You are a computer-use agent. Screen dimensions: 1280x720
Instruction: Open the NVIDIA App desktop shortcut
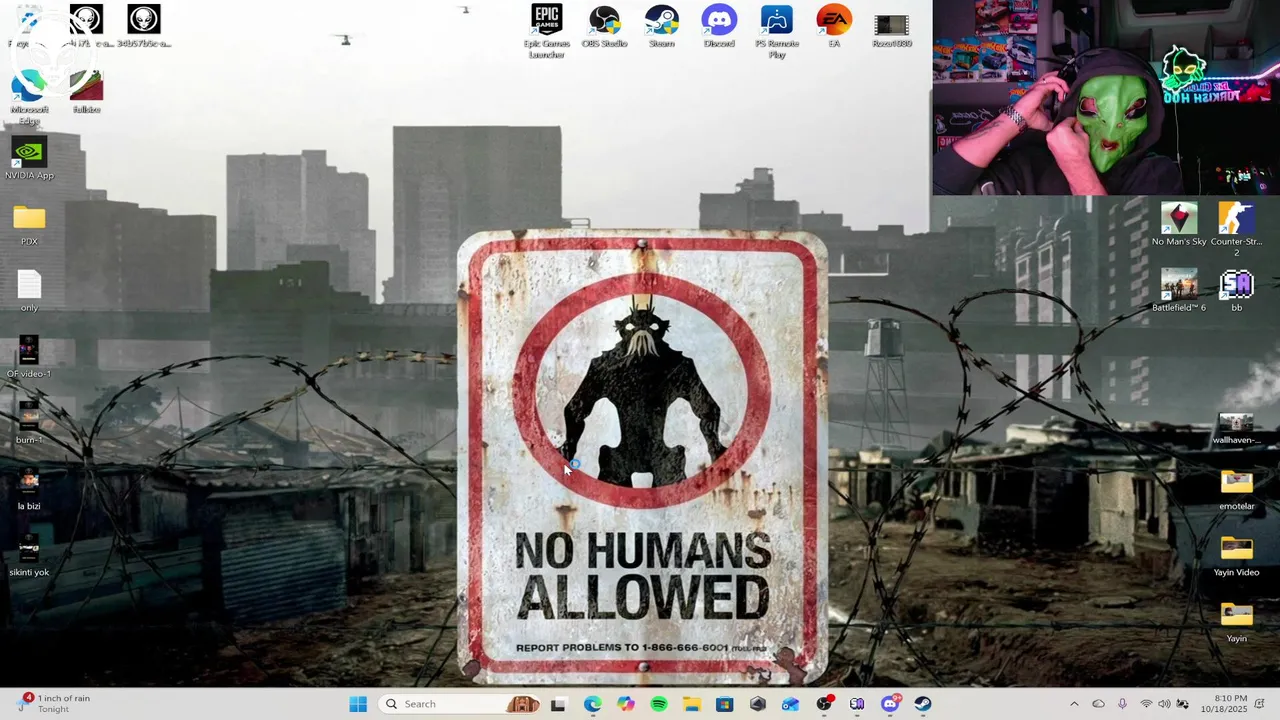coord(29,158)
